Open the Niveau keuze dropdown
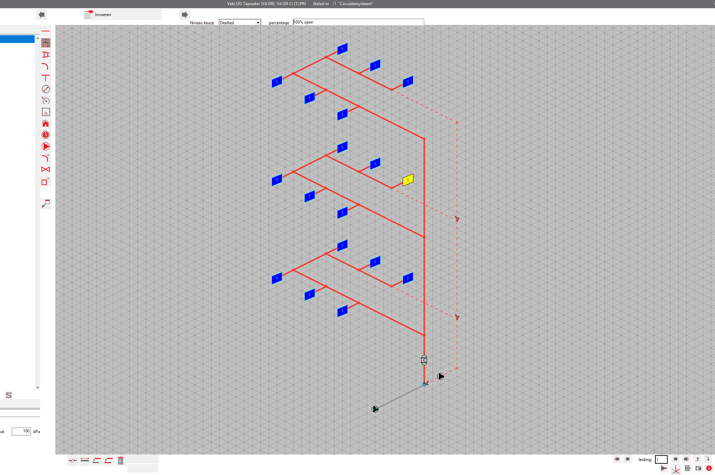Screen dimensions: 715x475 pos(240,22)
